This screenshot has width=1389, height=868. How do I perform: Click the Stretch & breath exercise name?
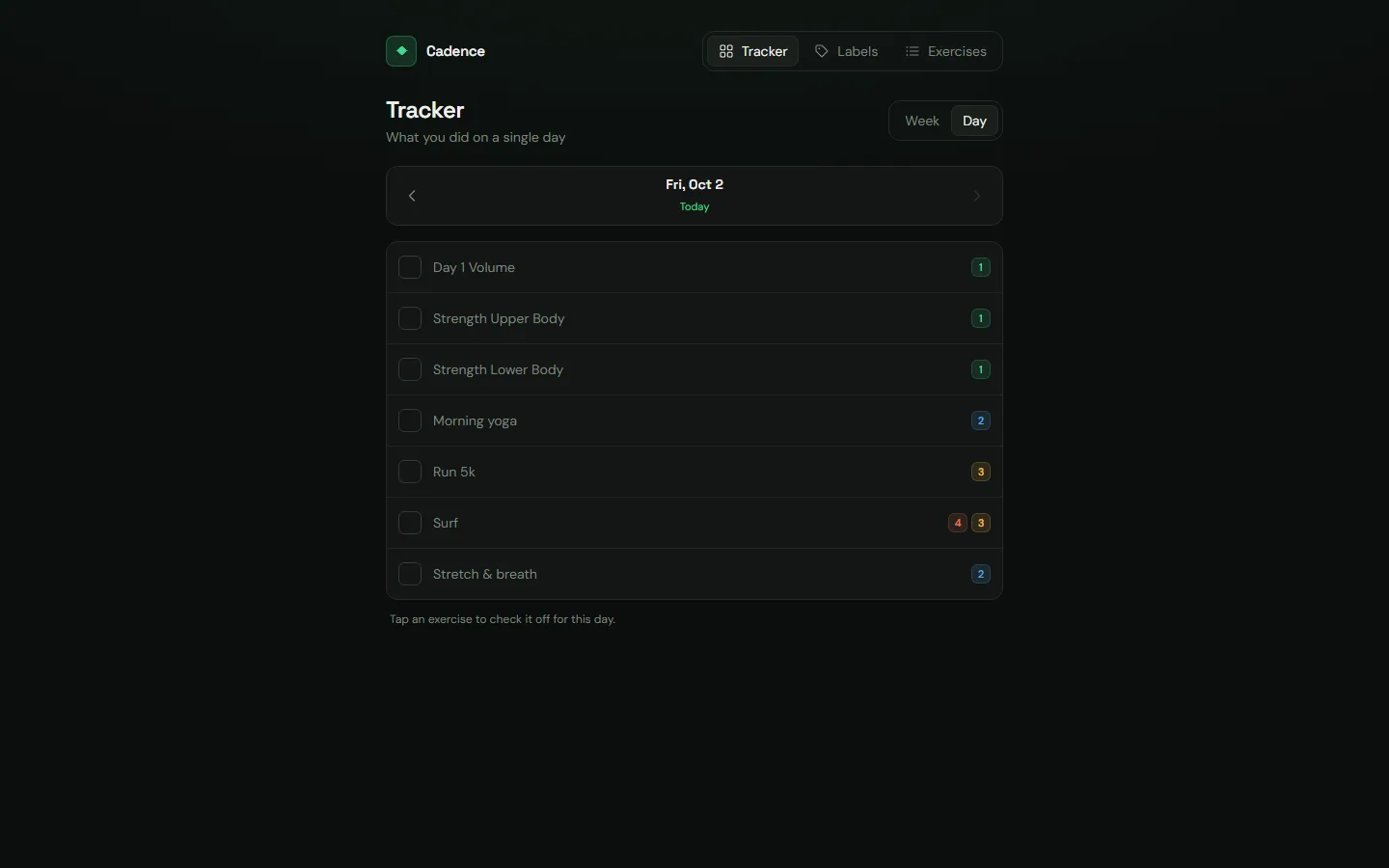(485, 574)
